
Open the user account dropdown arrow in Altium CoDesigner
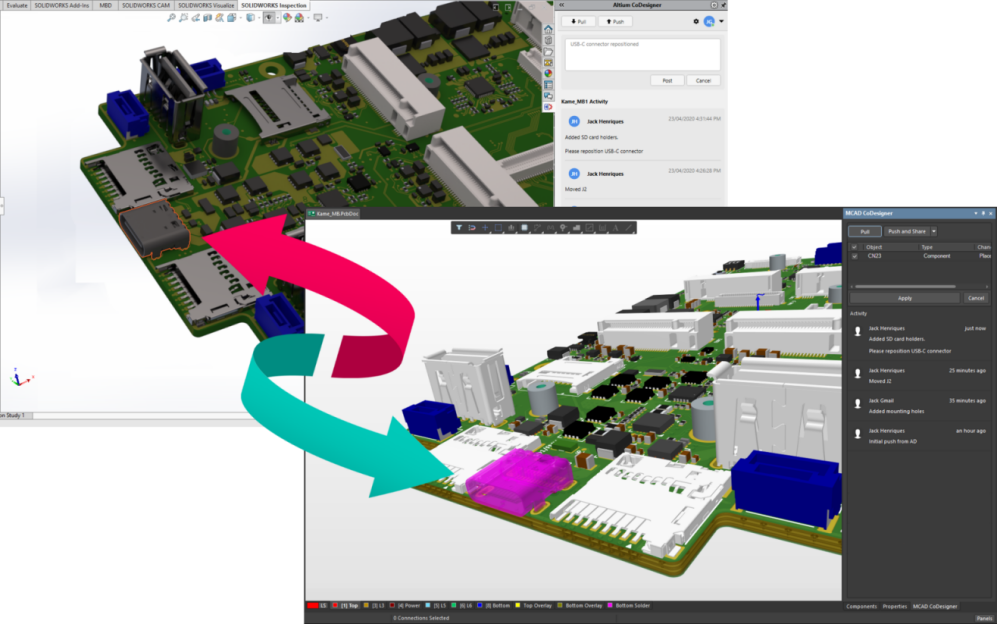(721, 22)
